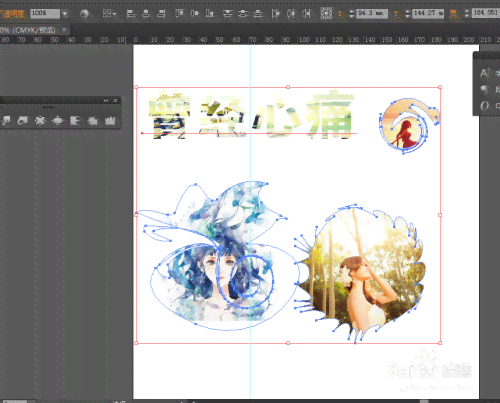Select the Twirl tool
The image size is (500, 403).
[x=23, y=120]
